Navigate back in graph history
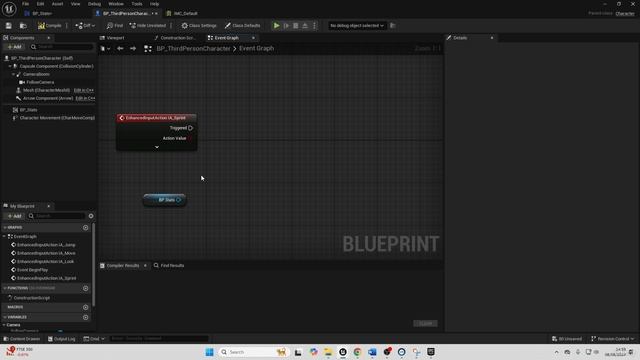The height and width of the screenshot is (360, 640). (120, 48)
